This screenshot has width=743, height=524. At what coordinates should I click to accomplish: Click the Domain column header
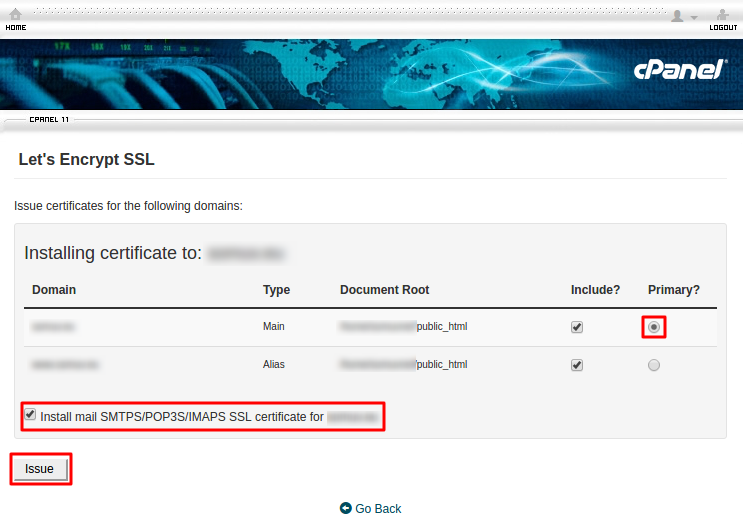(54, 289)
